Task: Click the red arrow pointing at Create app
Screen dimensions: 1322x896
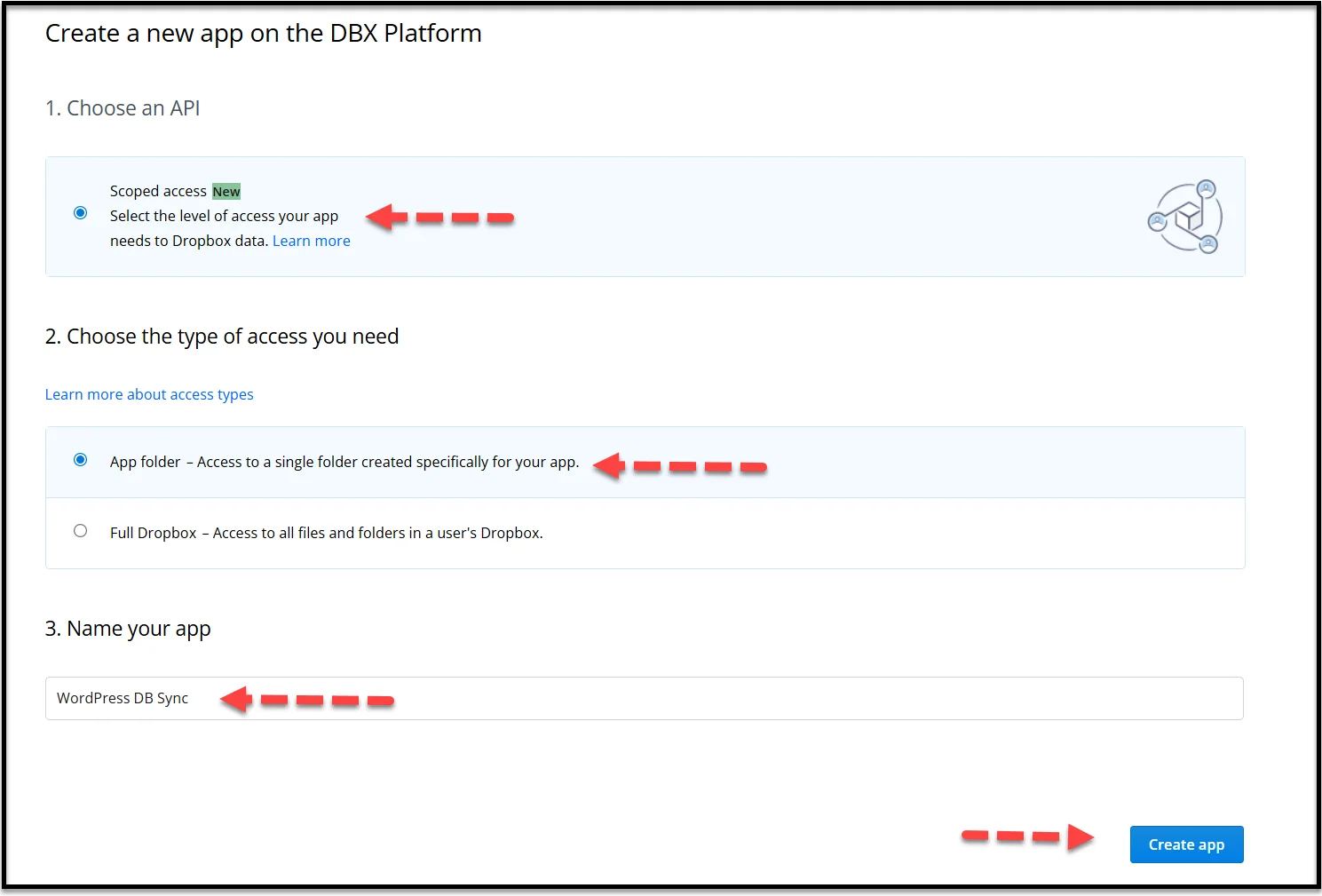Action: (1025, 836)
